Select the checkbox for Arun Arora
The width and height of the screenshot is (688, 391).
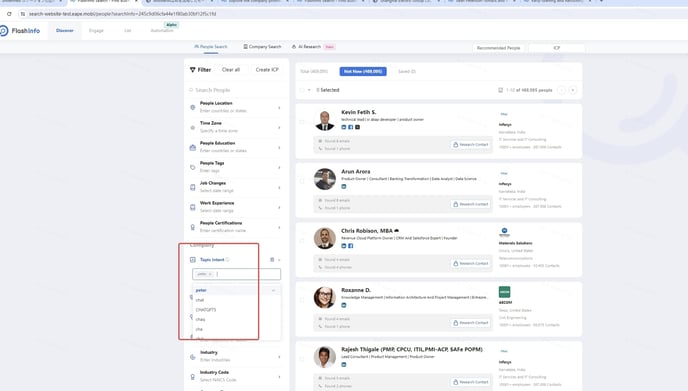coord(302,181)
